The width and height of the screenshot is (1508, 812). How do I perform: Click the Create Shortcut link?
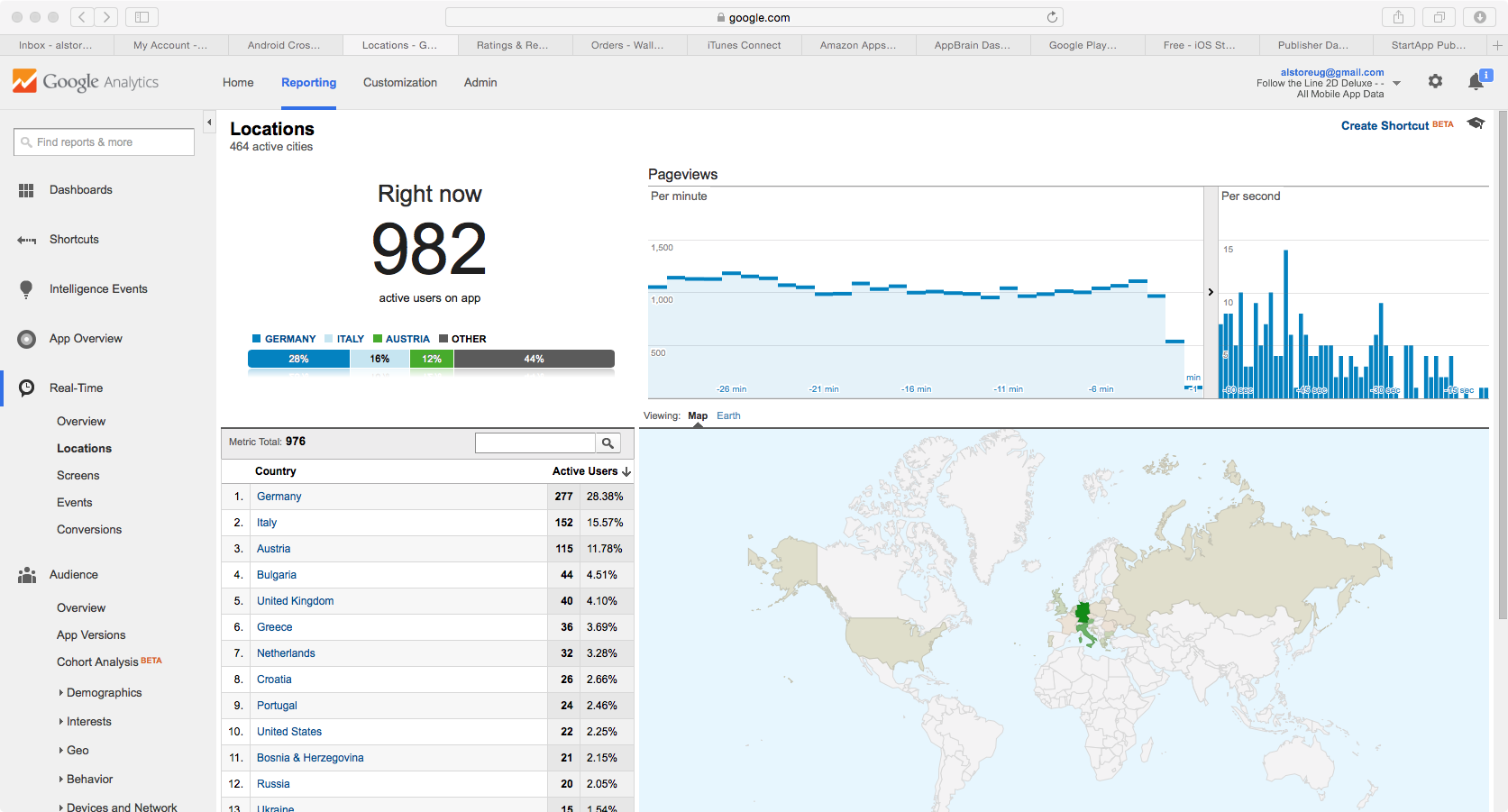pos(1385,125)
